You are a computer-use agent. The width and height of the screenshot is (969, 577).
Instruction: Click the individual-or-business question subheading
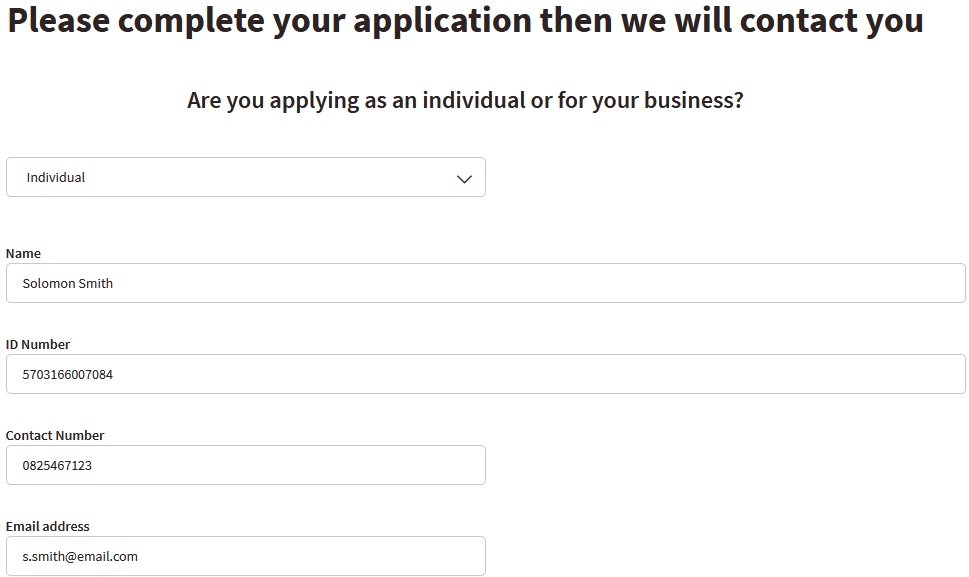465,101
